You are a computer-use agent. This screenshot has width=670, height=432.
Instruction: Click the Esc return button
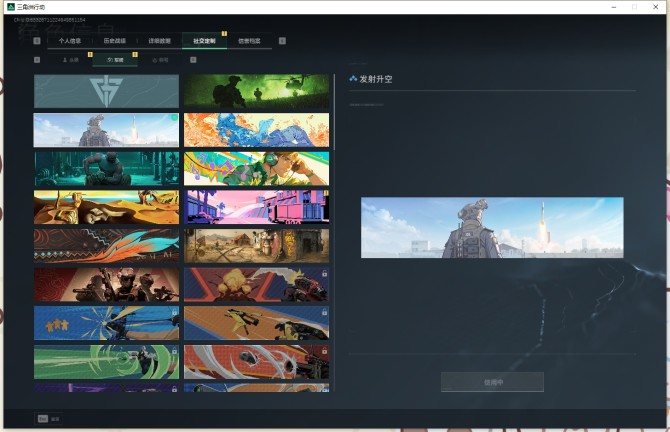pyautogui.click(x=48, y=419)
